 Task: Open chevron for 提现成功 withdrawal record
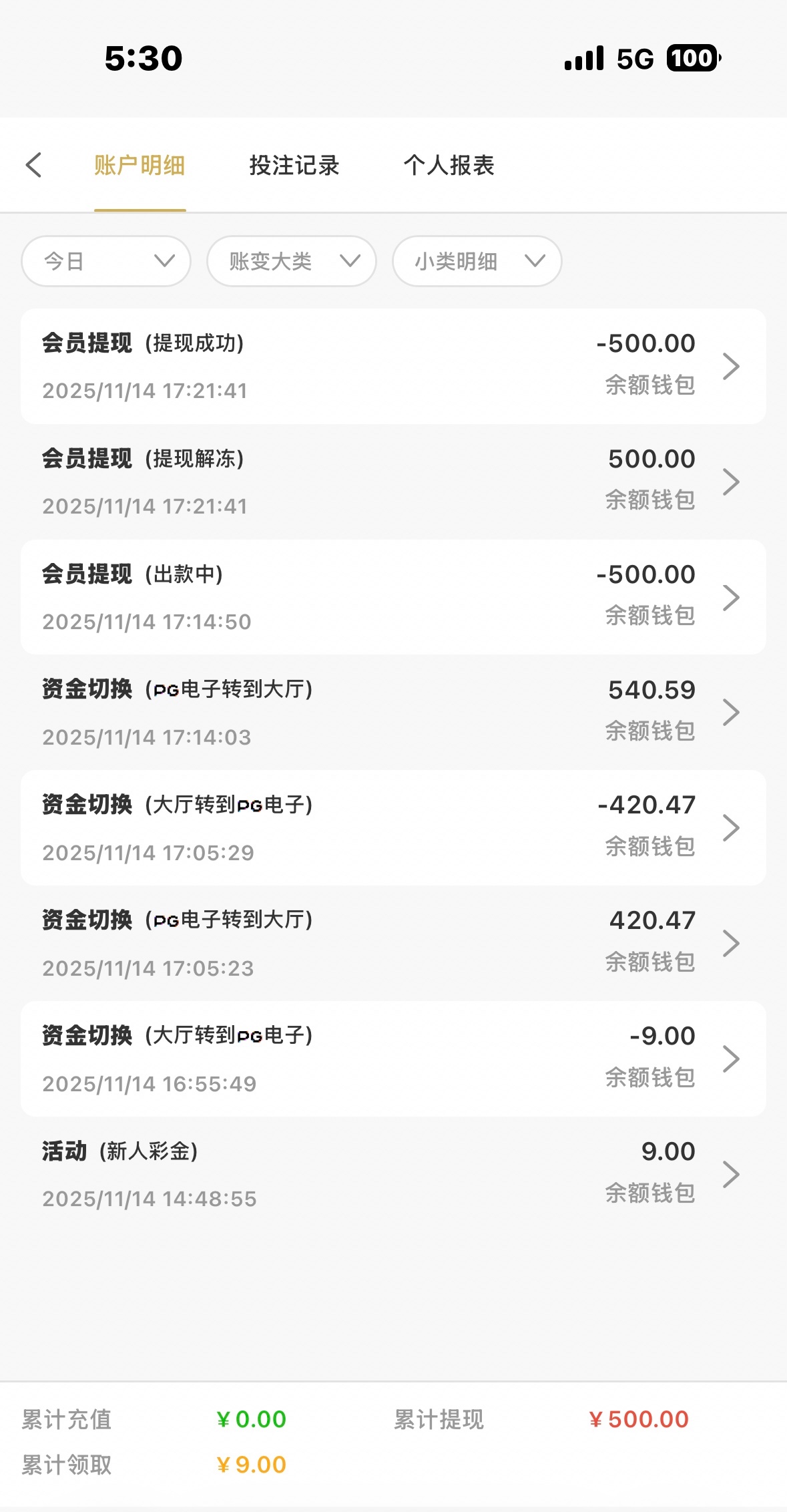click(x=731, y=366)
